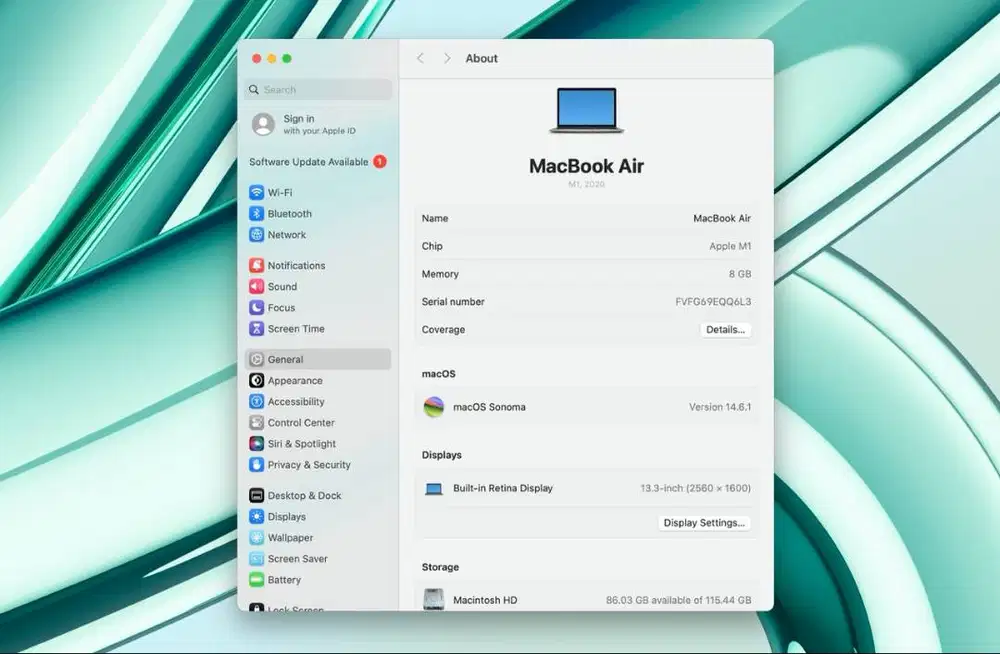Screen dimensions: 1000x654
Task: Select the Battery icon
Action: tap(256, 579)
